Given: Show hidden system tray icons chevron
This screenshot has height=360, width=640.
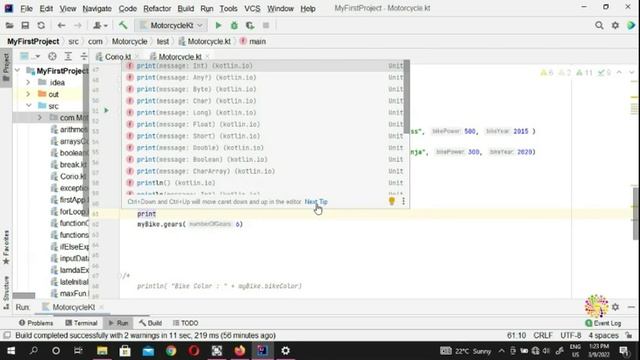Looking at the screenshot, I should click(x=501, y=351).
